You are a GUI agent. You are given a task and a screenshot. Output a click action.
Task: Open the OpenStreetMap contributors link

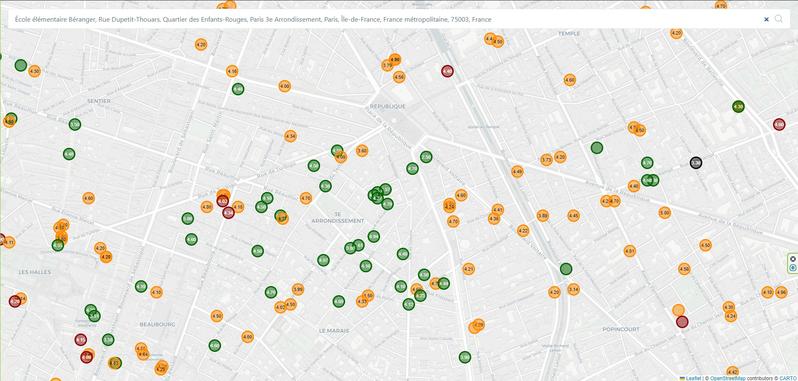(x=727, y=378)
